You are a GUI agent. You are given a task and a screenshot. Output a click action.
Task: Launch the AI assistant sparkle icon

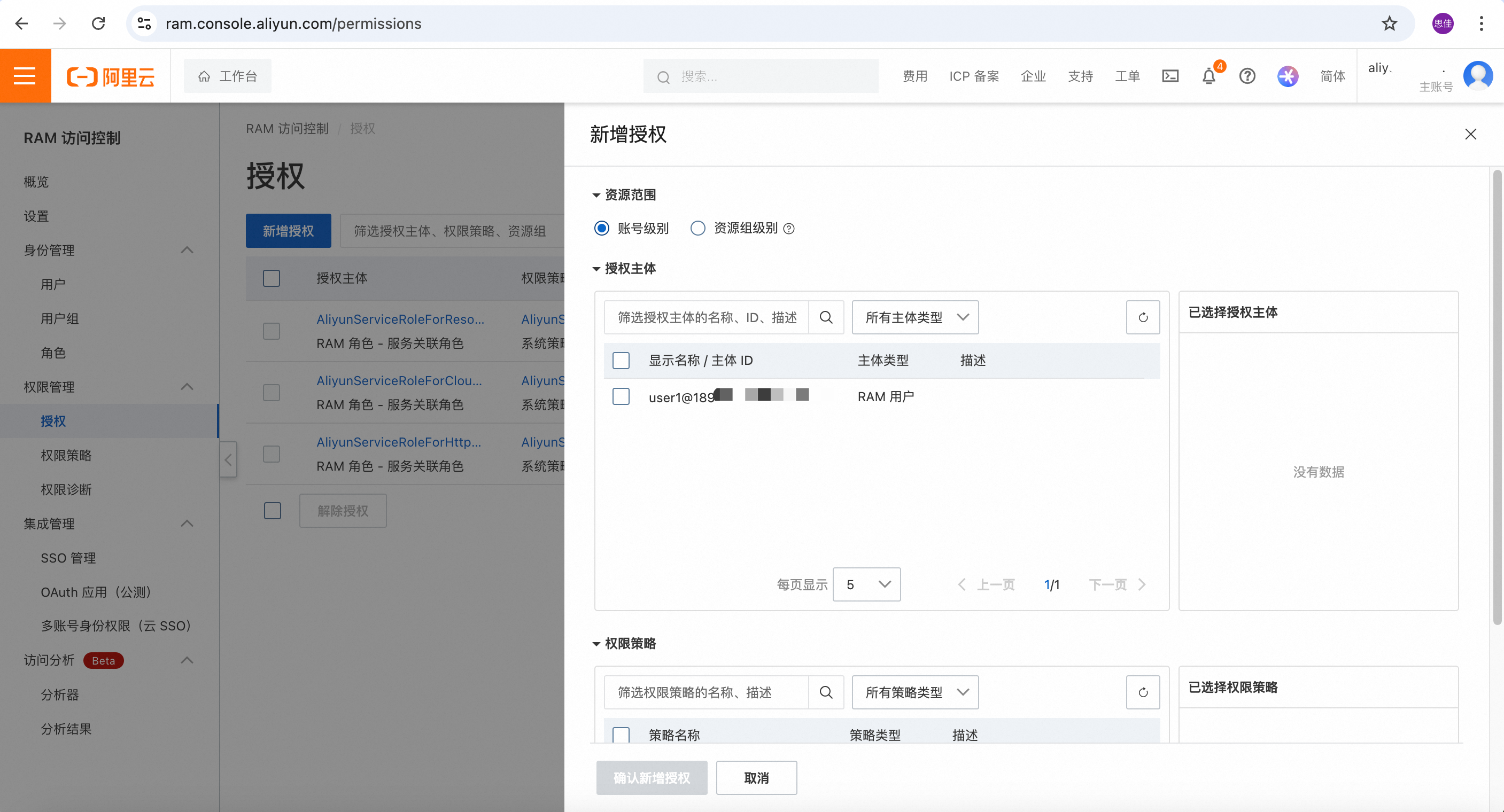(1288, 76)
